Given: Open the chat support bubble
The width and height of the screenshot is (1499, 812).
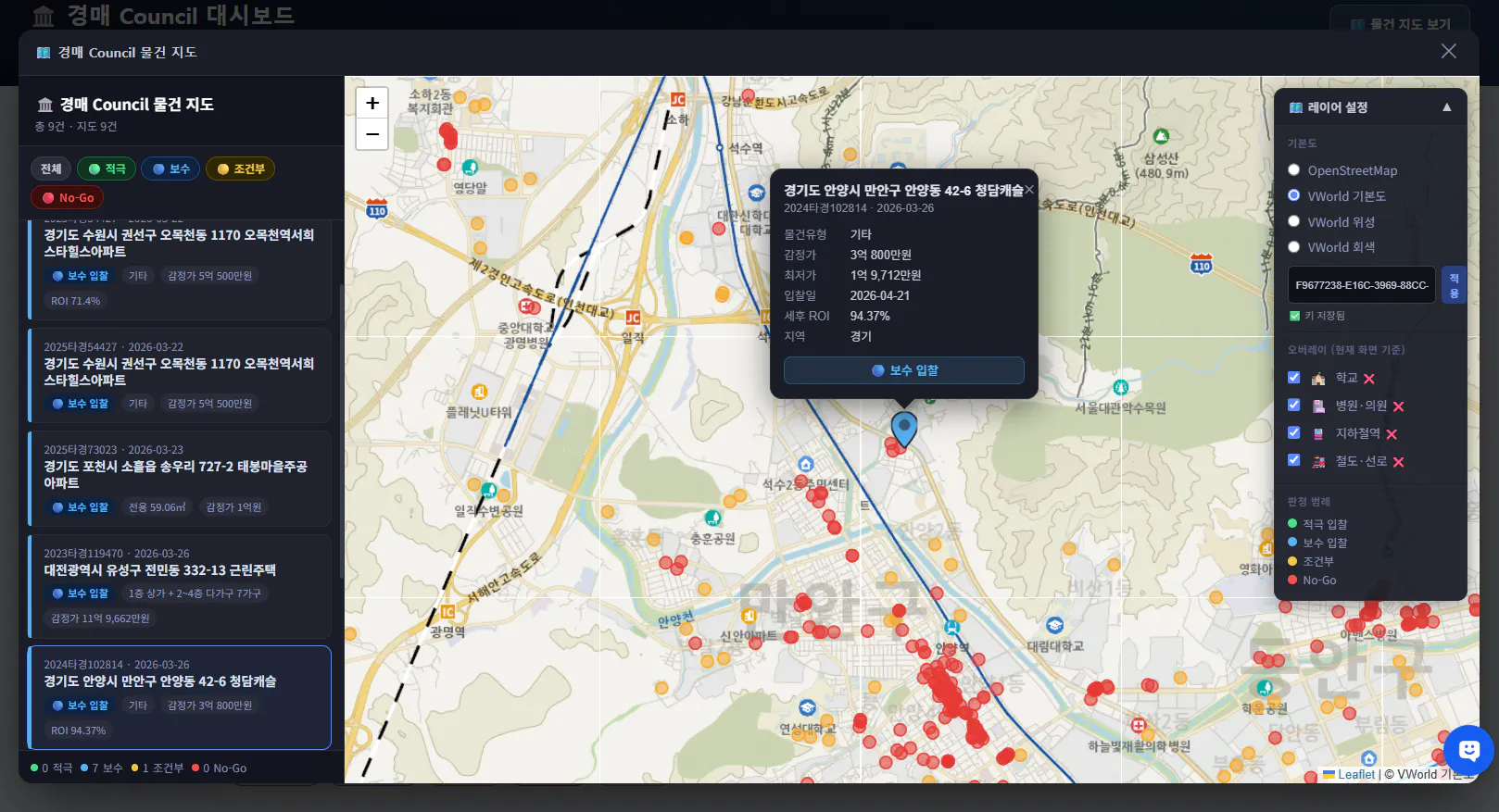Looking at the screenshot, I should (x=1468, y=750).
